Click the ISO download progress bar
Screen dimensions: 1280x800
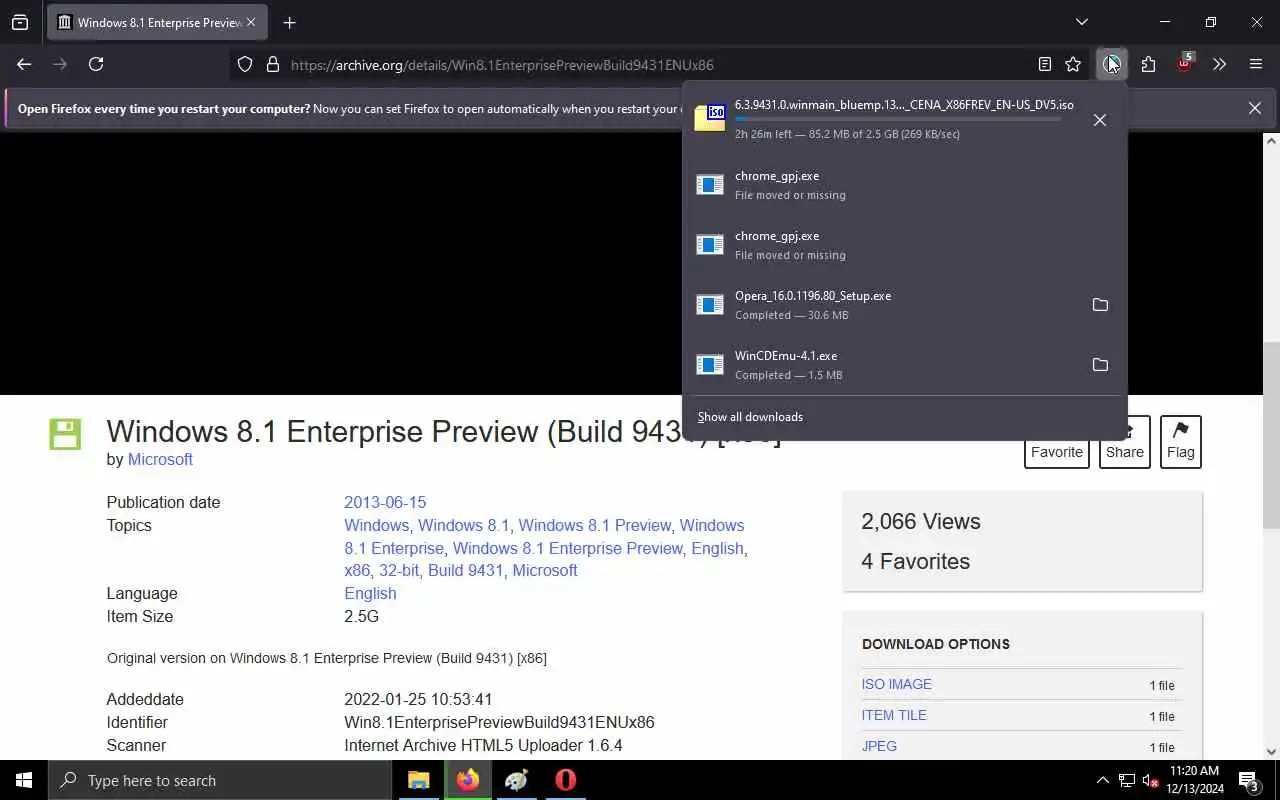pyautogui.click(x=898, y=119)
